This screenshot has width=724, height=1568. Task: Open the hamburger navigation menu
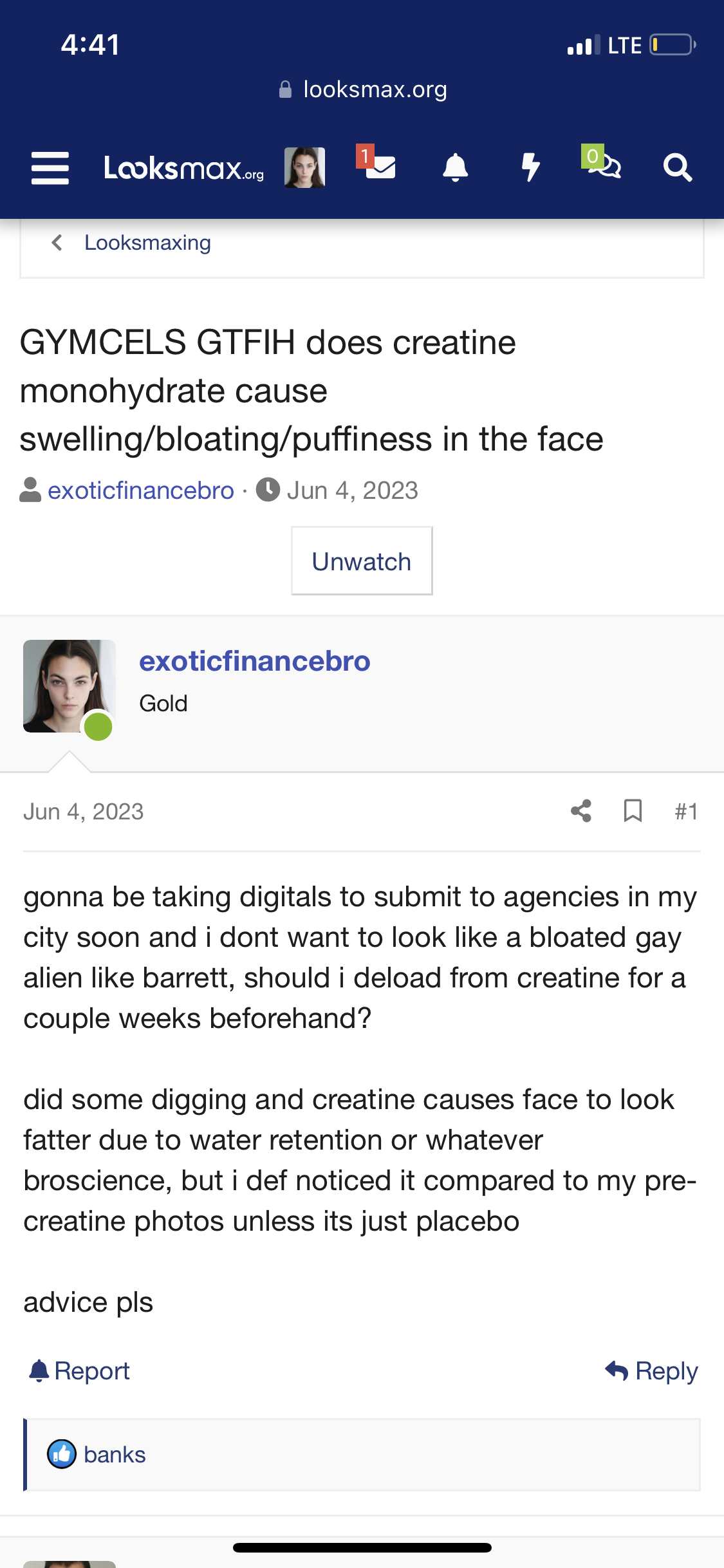(x=50, y=168)
